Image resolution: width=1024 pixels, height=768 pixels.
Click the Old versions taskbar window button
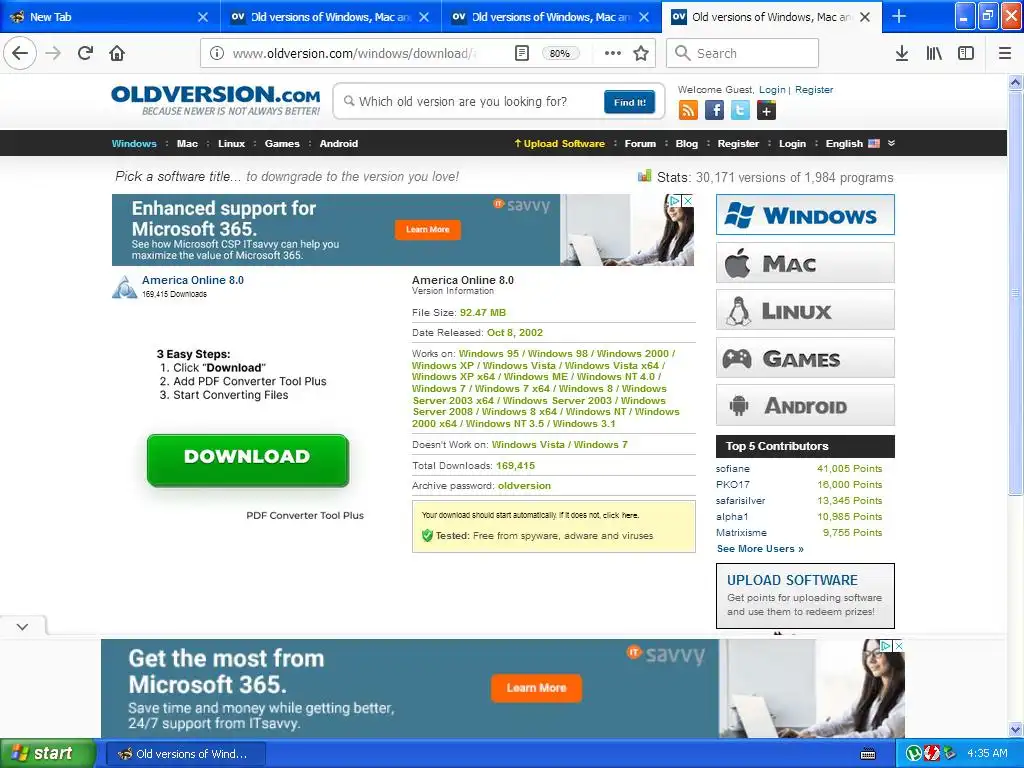click(x=185, y=754)
